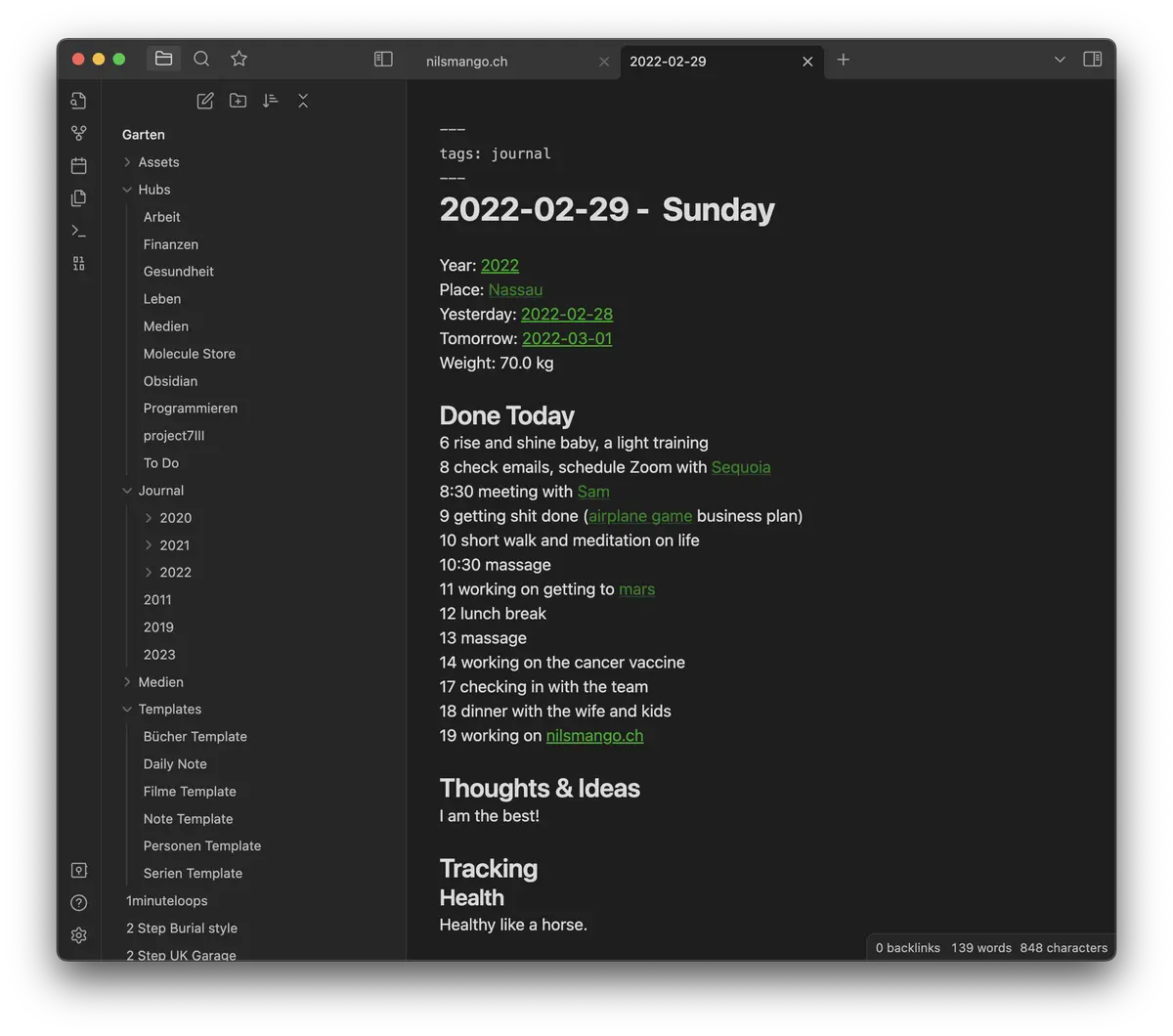
Task: Open yesterday's 2022-02-28 link
Action: pos(567,315)
